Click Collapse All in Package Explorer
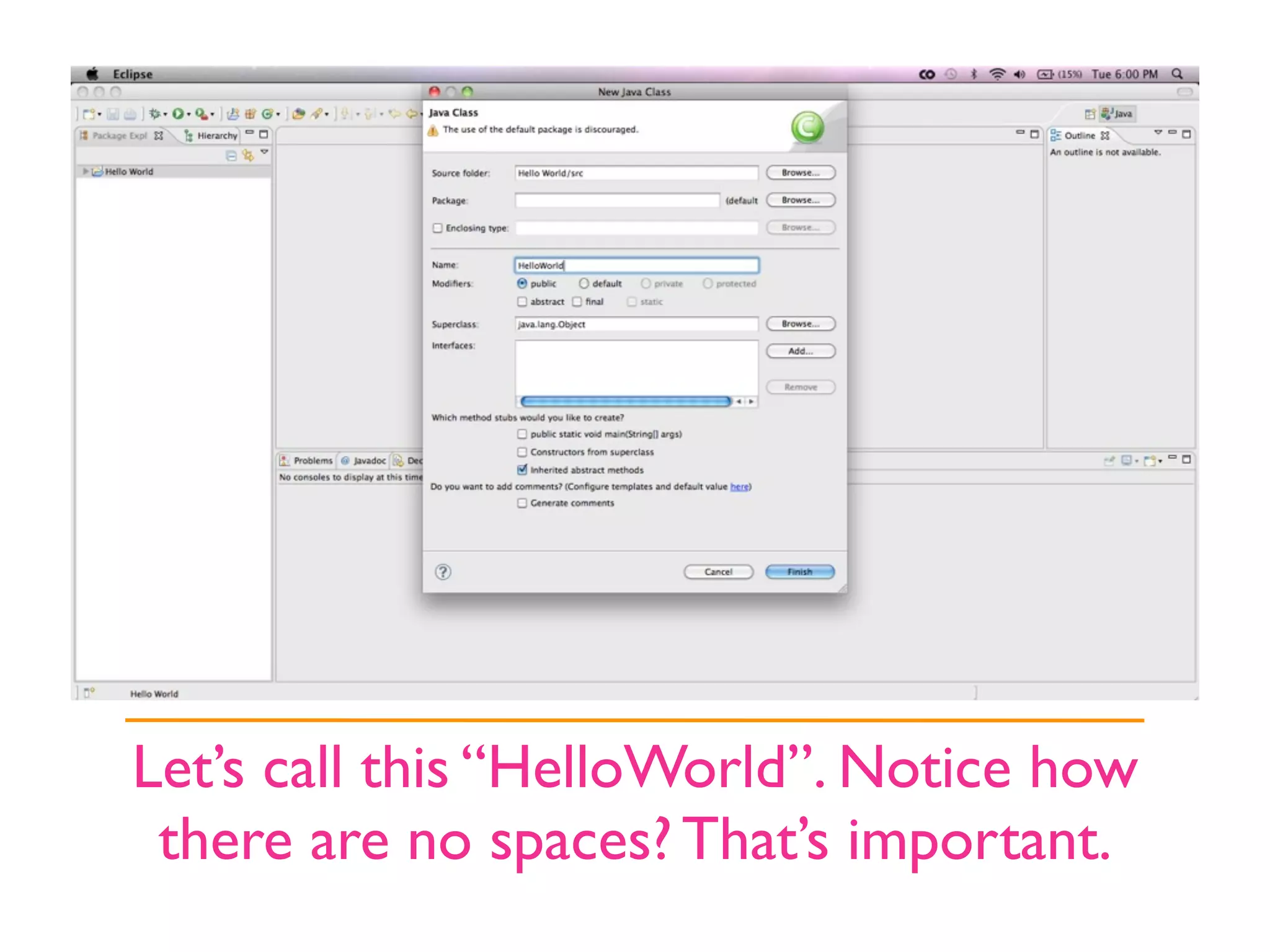This screenshot has height=952, width=1270. click(x=231, y=156)
